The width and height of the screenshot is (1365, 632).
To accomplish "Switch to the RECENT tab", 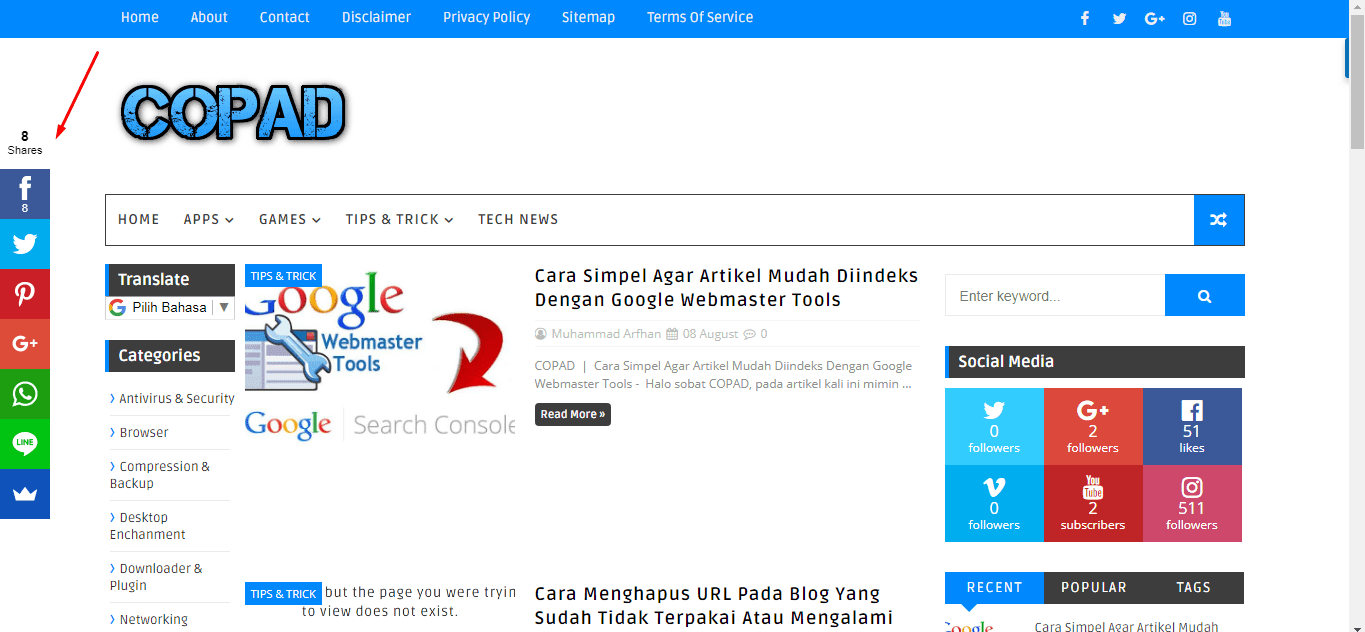I will 994,588.
